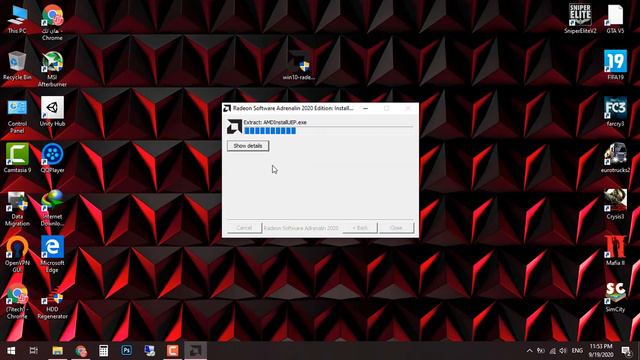Open Internet Download Manager shortcut
The height and width of the screenshot is (360, 640).
[x=52, y=209]
